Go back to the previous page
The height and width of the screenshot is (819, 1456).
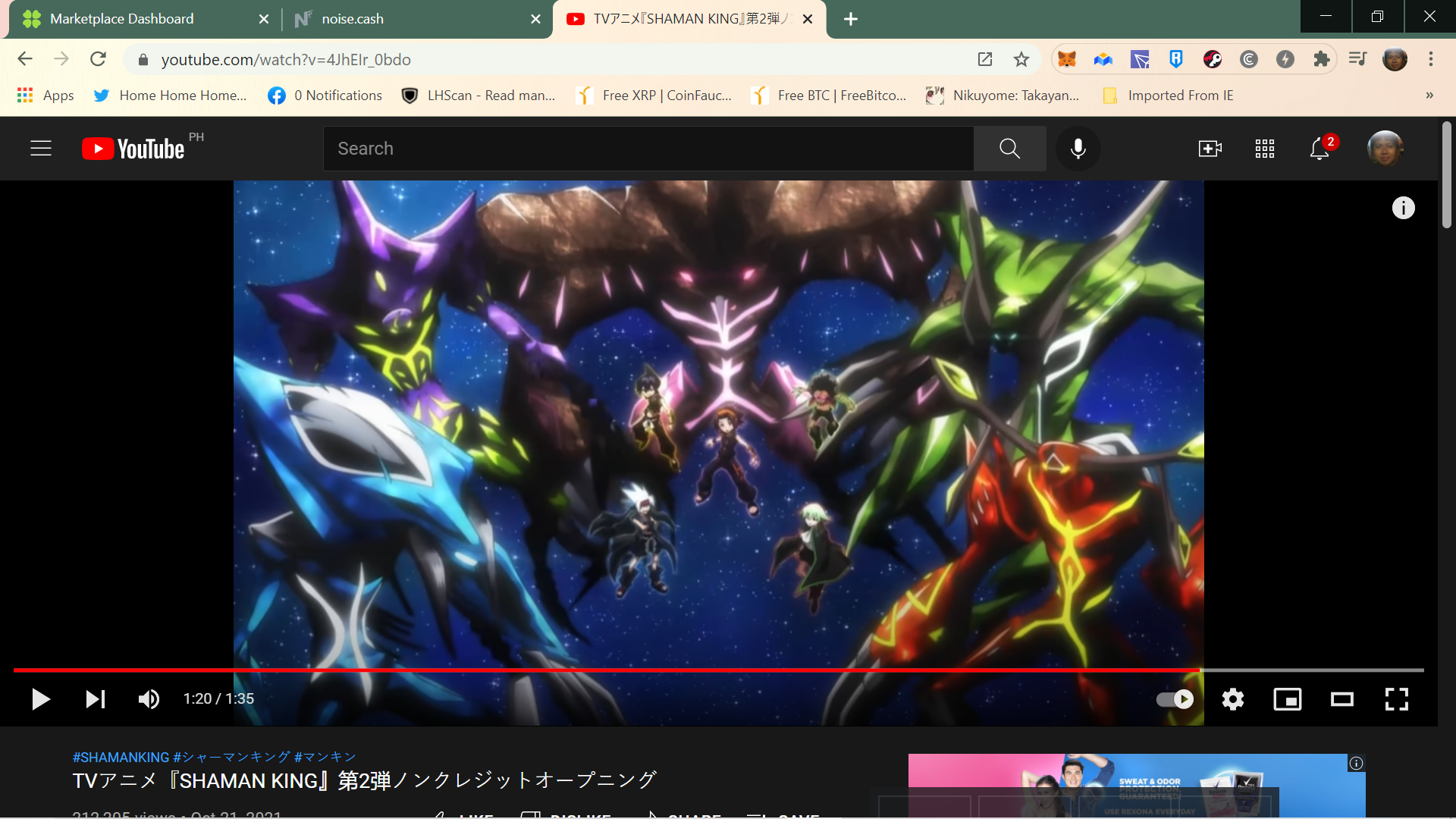pos(25,59)
